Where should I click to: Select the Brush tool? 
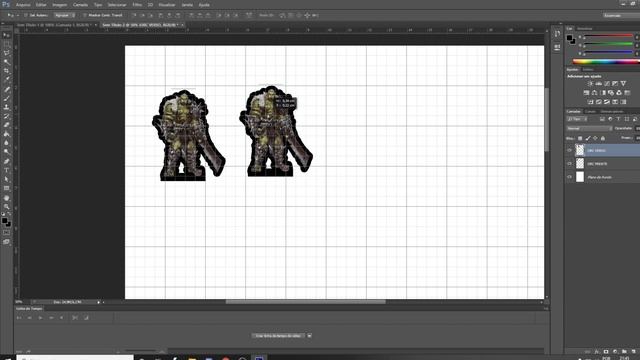(7, 98)
